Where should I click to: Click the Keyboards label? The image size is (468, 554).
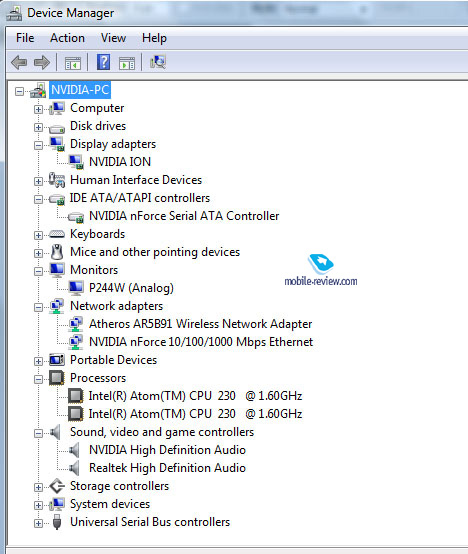[x=97, y=234]
